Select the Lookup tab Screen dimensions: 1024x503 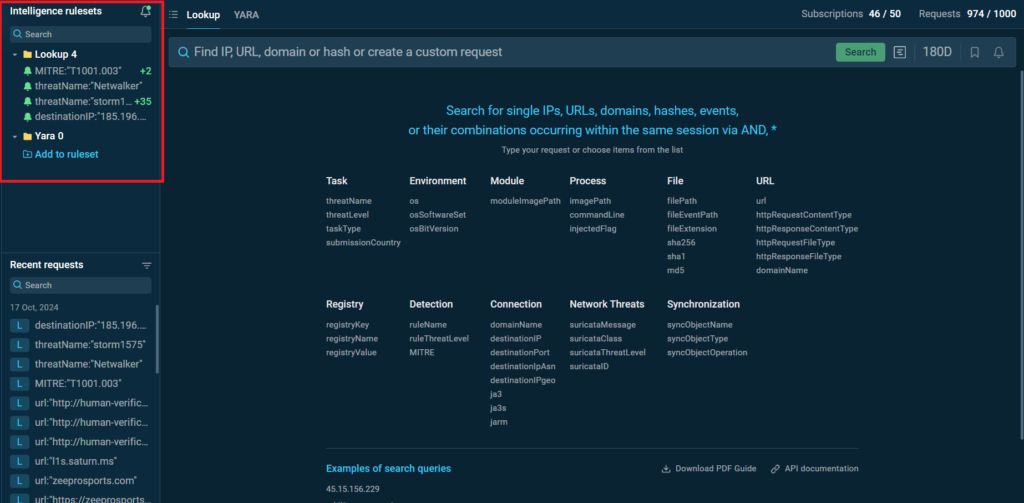(203, 15)
